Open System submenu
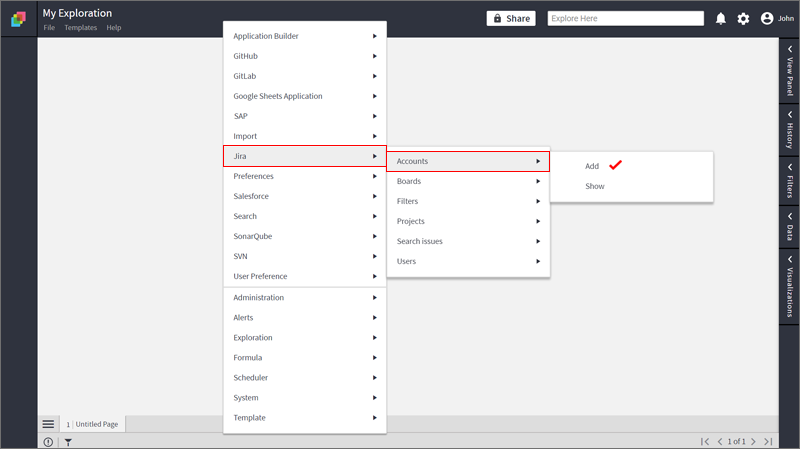Image resolution: width=800 pixels, height=449 pixels. (x=305, y=397)
